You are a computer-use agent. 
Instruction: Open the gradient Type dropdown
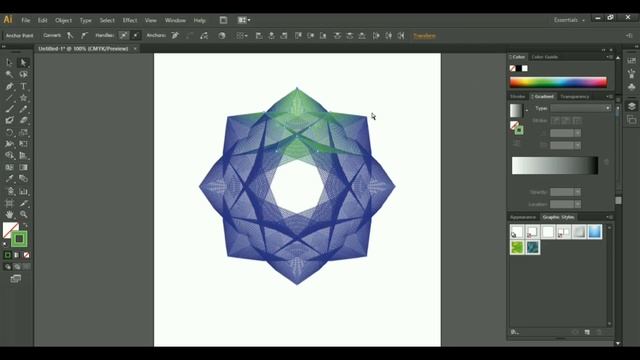(x=580, y=108)
